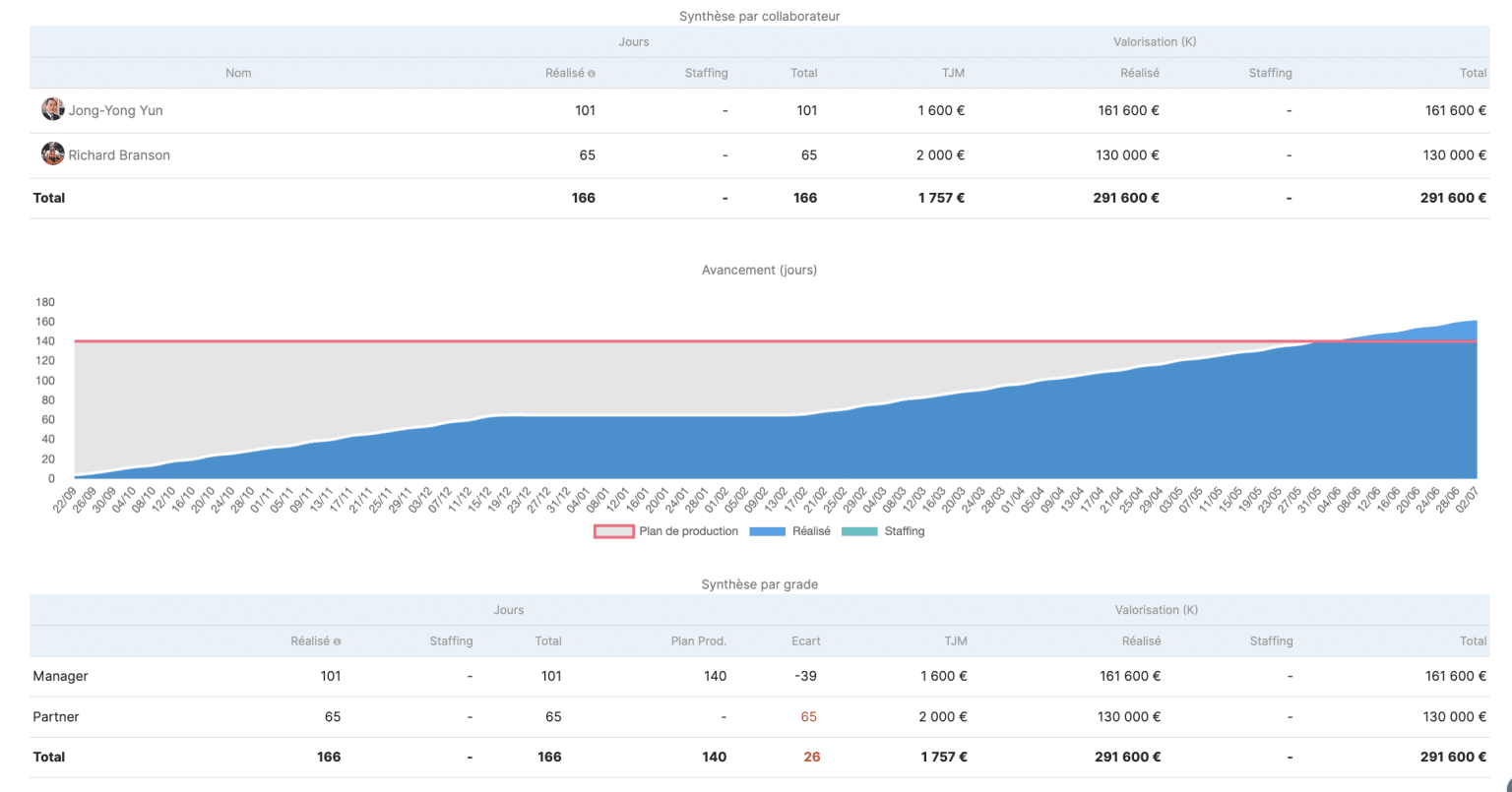This screenshot has height=792, width=1512.
Task: Click info icon beside Réalisé in grade table
Action: pyautogui.click(x=337, y=641)
